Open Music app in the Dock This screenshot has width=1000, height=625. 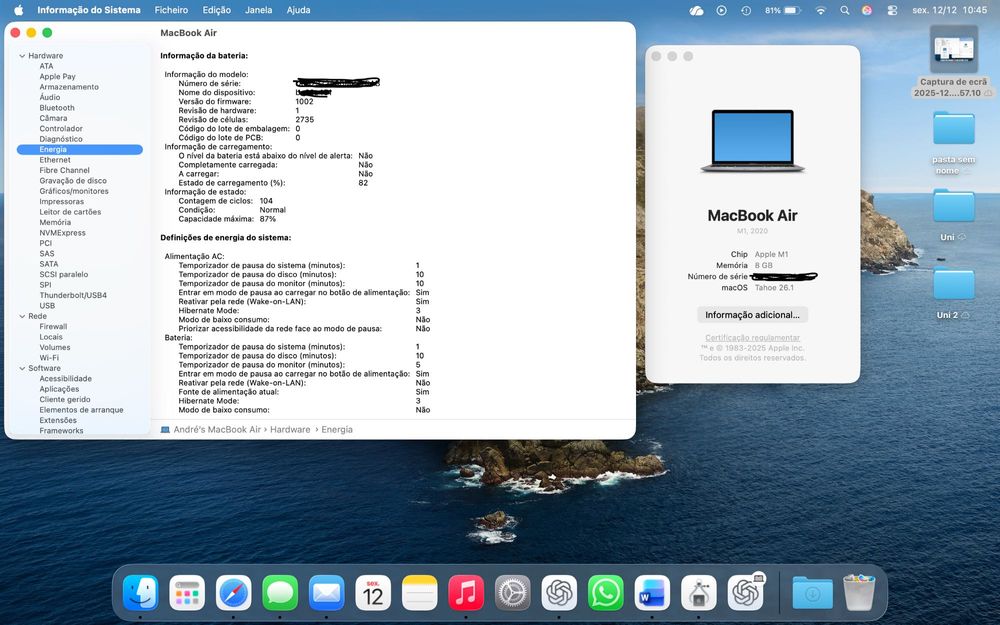click(466, 592)
